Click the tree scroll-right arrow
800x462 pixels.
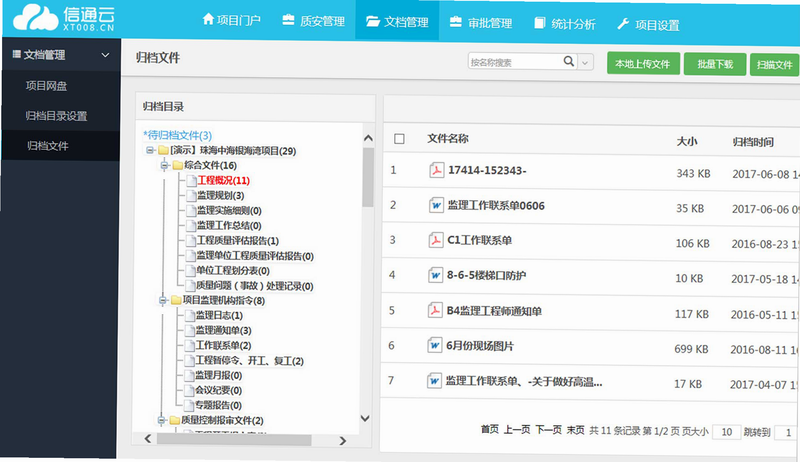click(343, 441)
